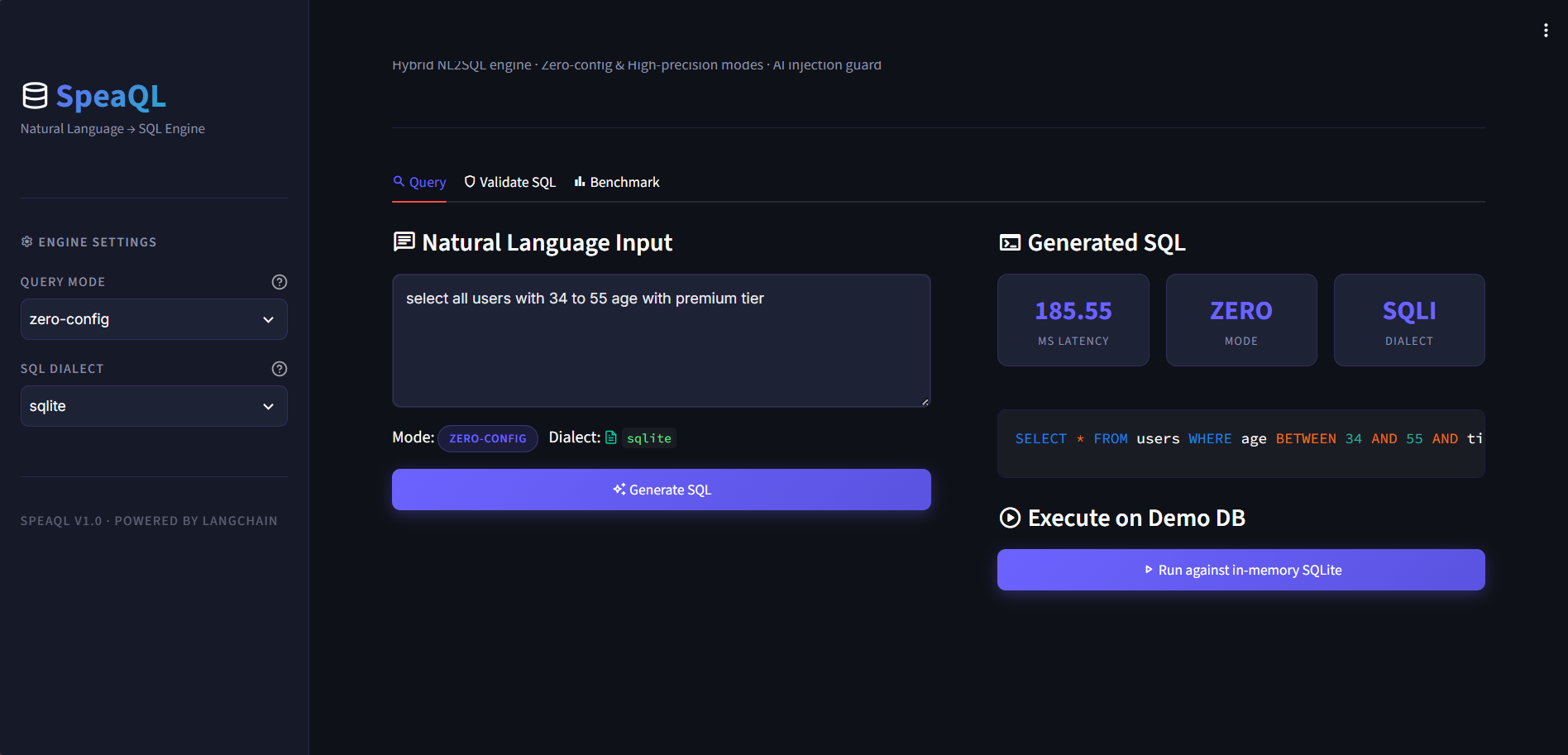The height and width of the screenshot is (755, 1568).
Task: Click 'SPEAQL V1.0 · POWERED BY LANGCHAIN' footer text
Action: click(x=149, y=521)
